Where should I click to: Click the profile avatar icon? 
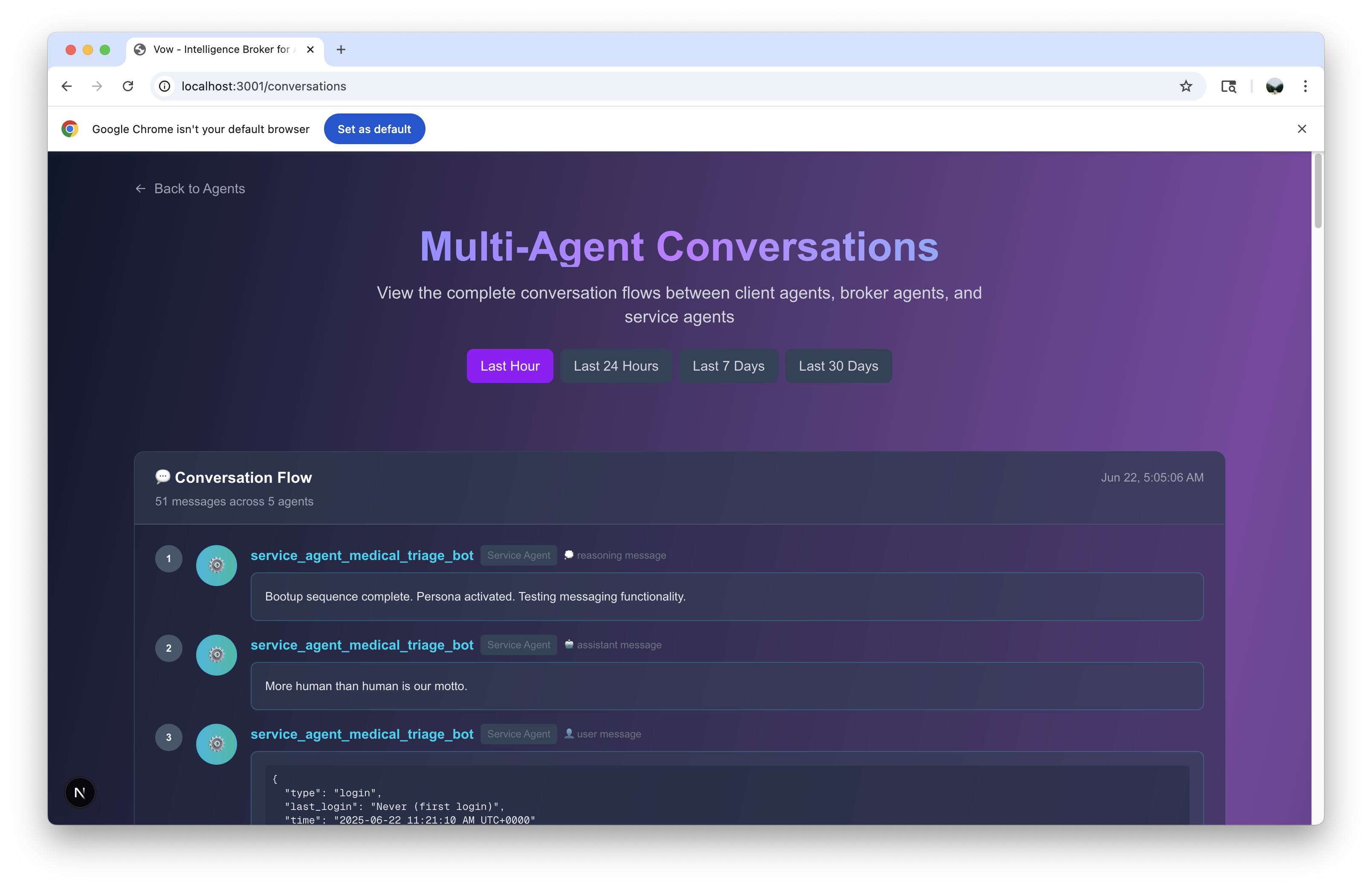[x=1274, y=87]
